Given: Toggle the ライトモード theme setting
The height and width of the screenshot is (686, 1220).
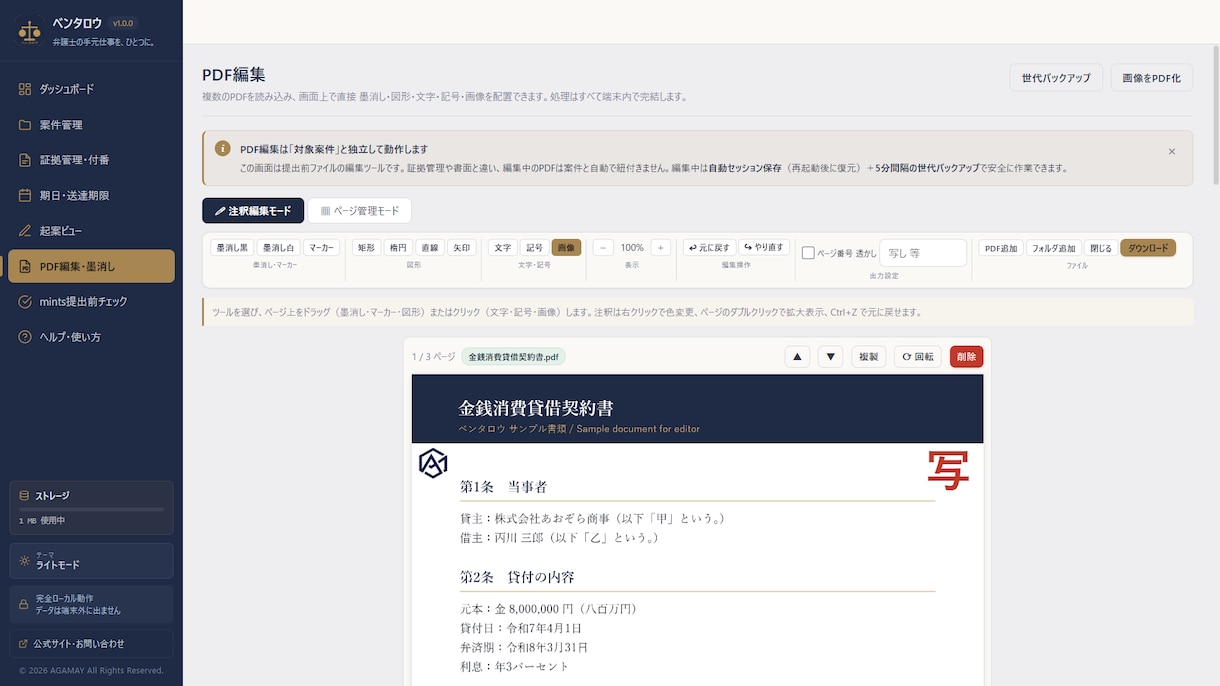Looking at the screenshot, I should 91,560.
